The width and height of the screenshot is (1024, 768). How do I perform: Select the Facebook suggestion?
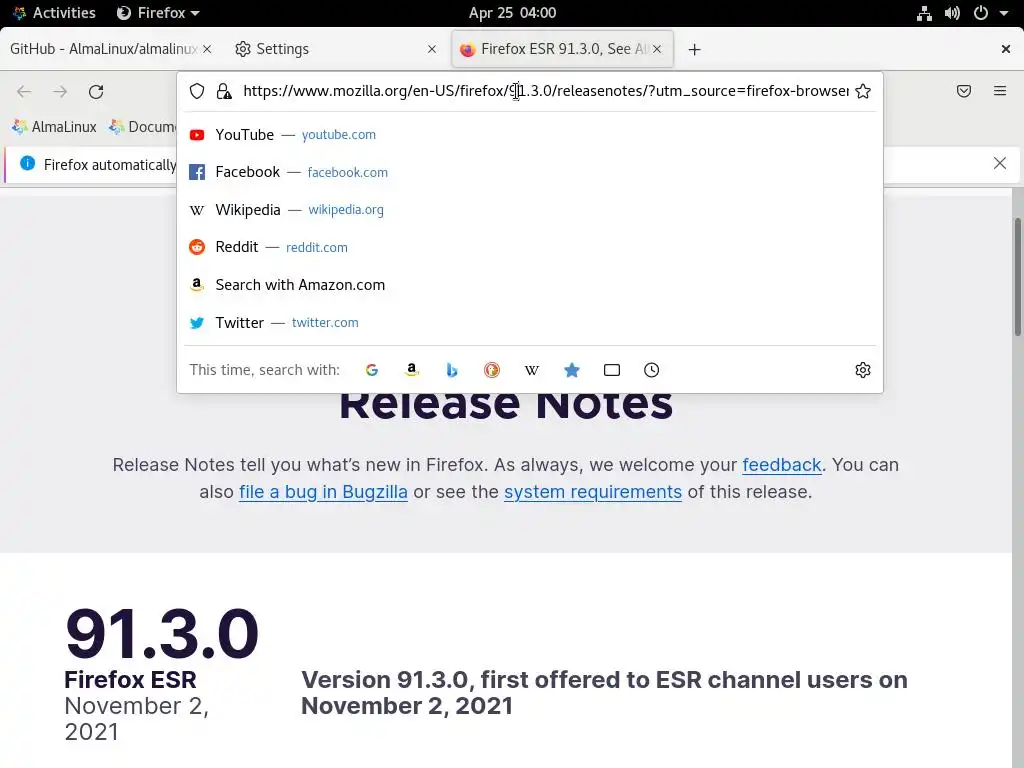click(x=530, y=172)
